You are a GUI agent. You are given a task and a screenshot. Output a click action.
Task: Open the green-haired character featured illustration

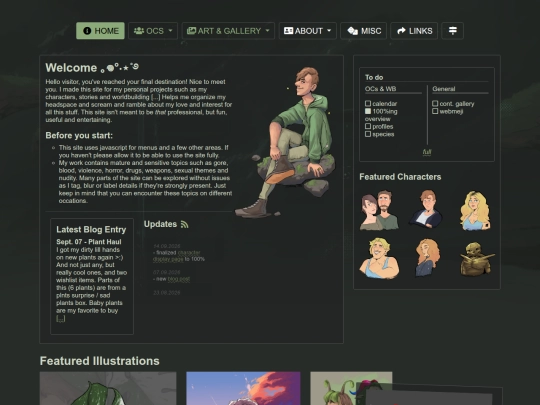351,388
